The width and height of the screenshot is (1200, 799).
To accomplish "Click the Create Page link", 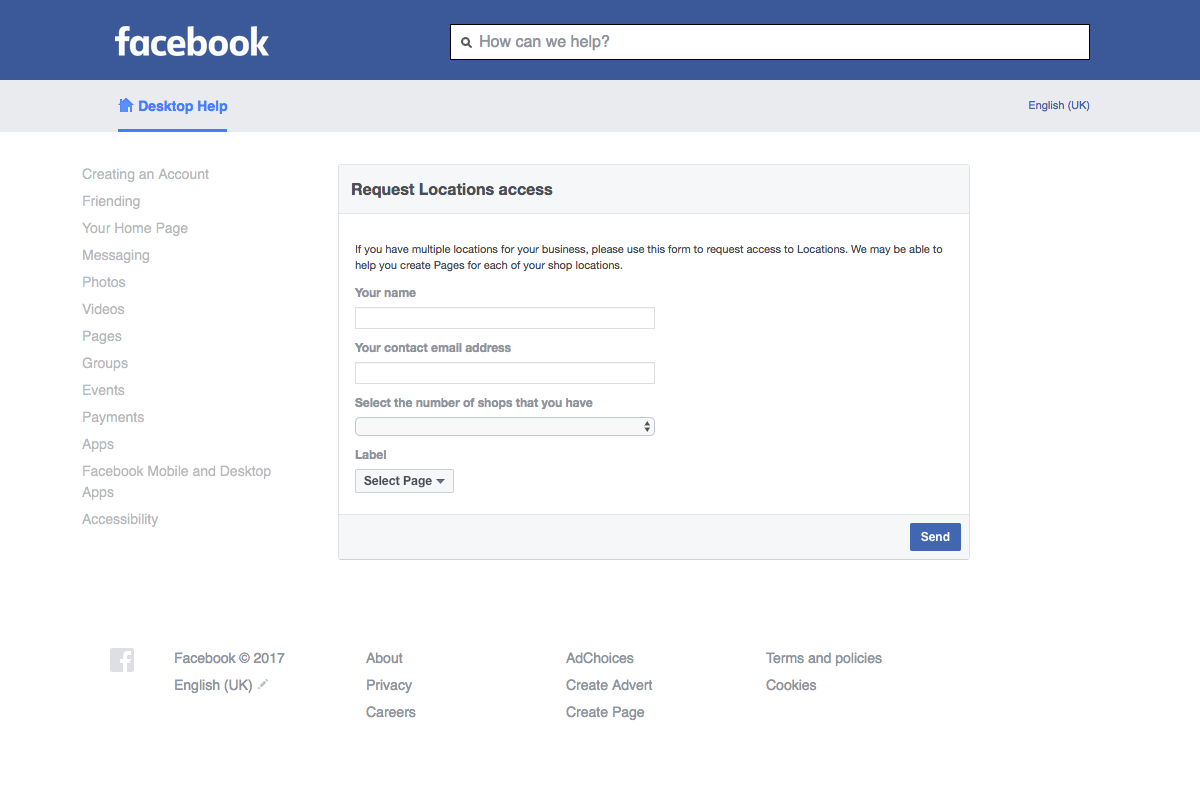I will click(605, 712).
